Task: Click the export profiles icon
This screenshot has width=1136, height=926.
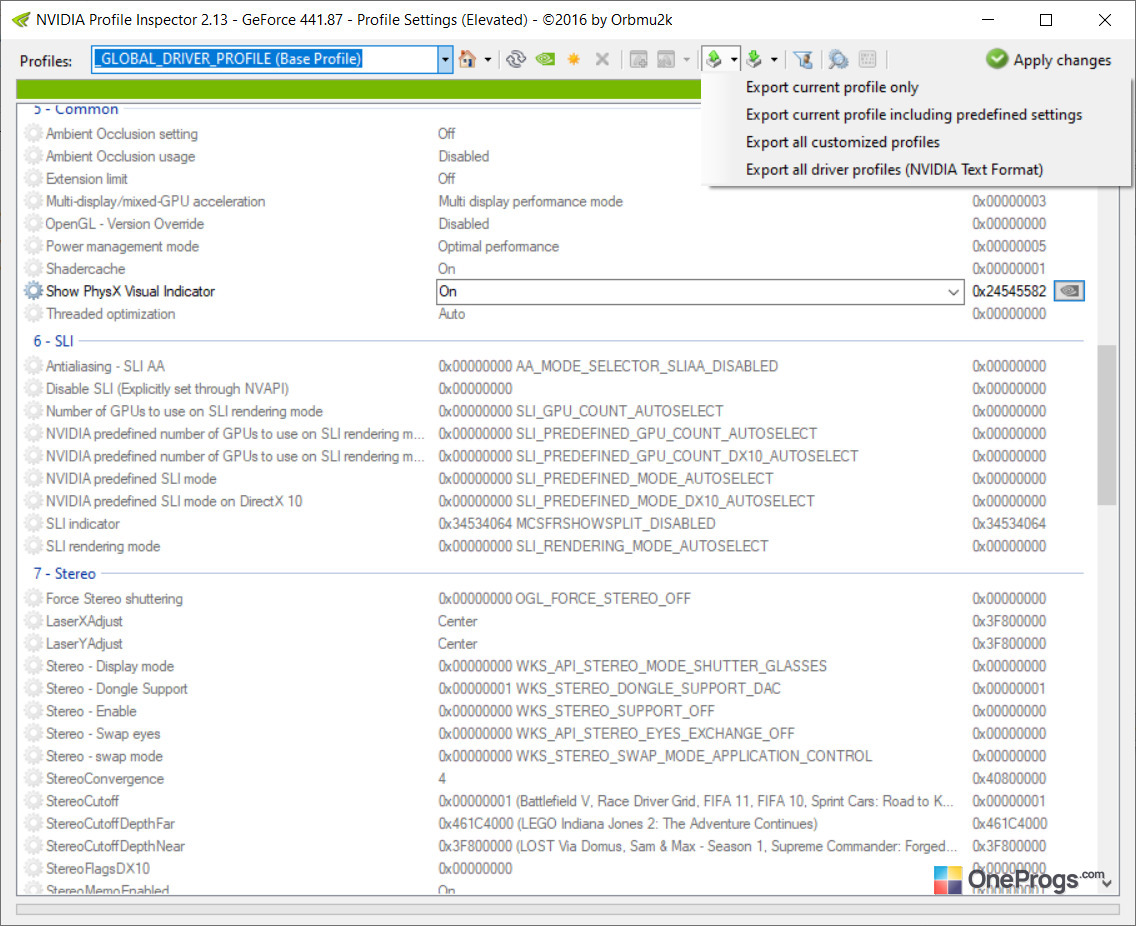Action: pyautogui.click(x=714, y=59)
